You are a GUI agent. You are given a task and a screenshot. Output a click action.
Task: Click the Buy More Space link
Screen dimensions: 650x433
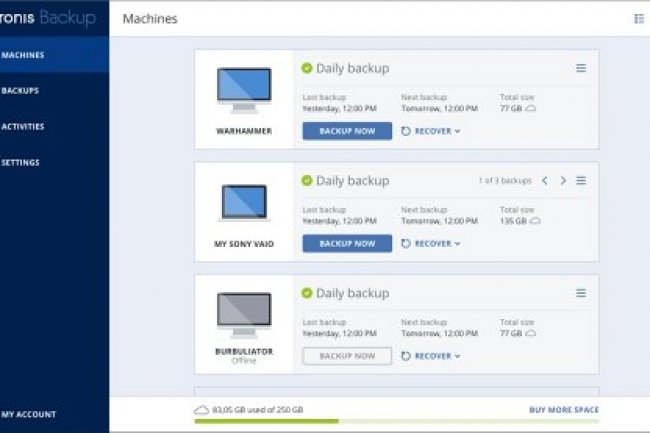564,410
